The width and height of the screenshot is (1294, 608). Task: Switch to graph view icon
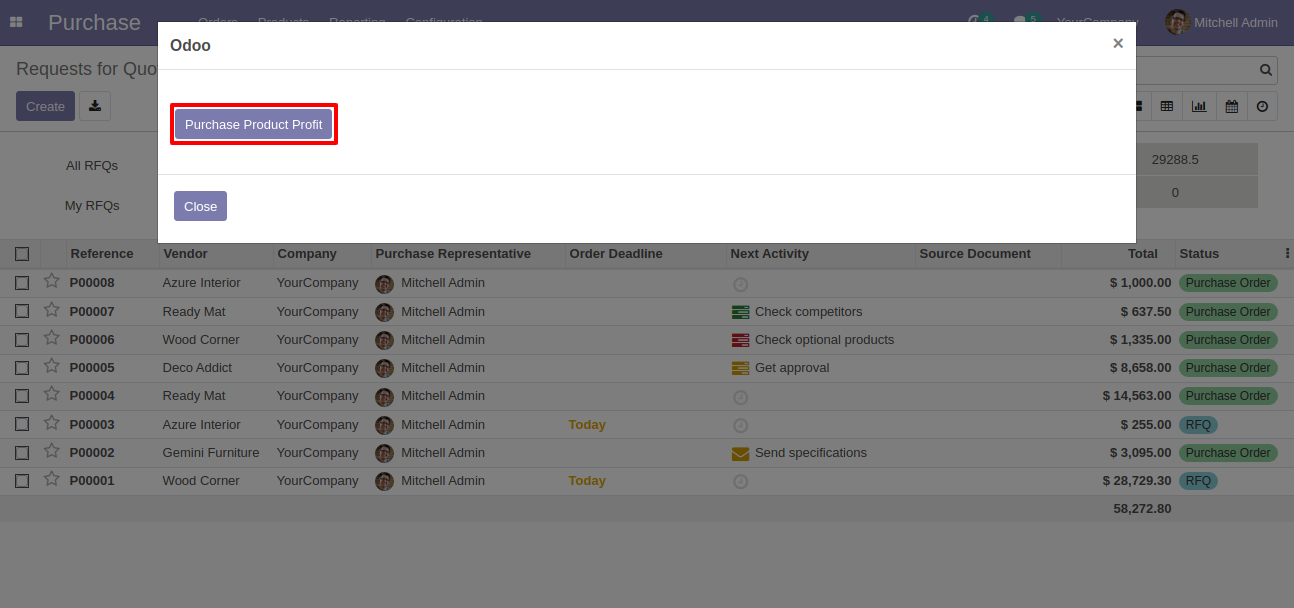pyautogui.click(x=1199, y=106)
